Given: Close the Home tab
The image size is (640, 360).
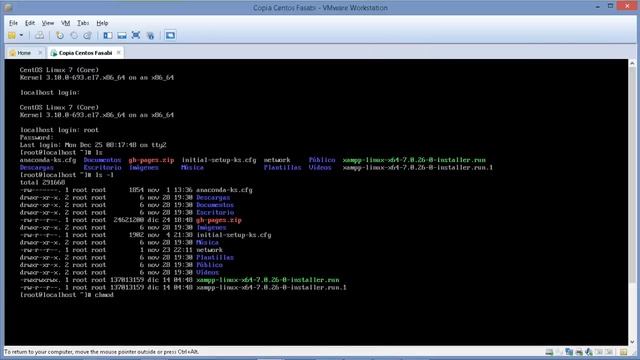Looking at the screenshot, I should click(40, 53).
